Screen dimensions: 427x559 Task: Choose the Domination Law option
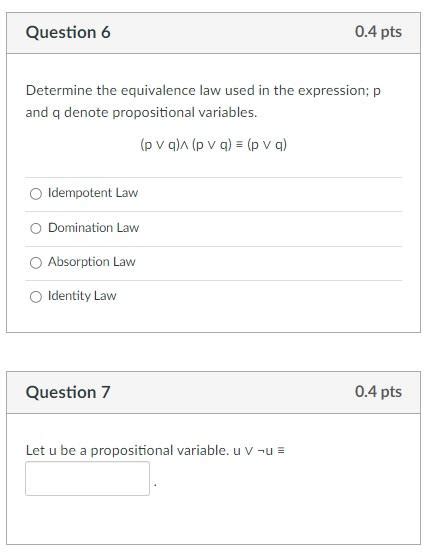[36, 229]
